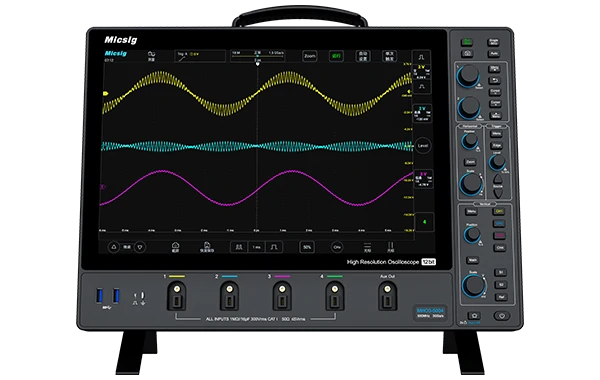Tap the up arrow icon on the bottom bar
Screen dimensions: 600x380
point(114,247)
